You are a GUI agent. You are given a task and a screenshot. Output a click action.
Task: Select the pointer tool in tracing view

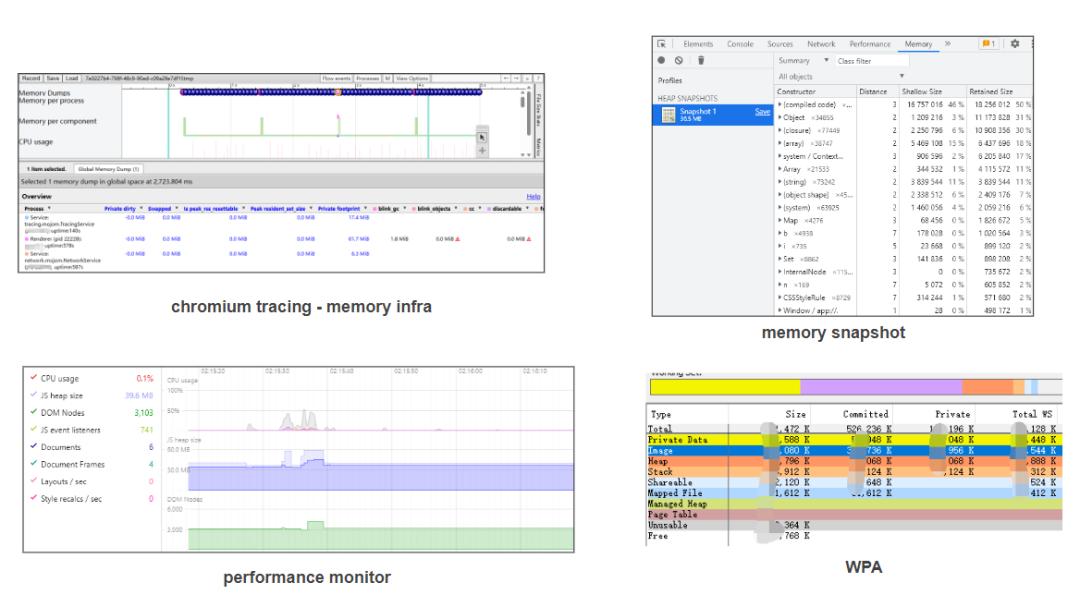(482, 136)
